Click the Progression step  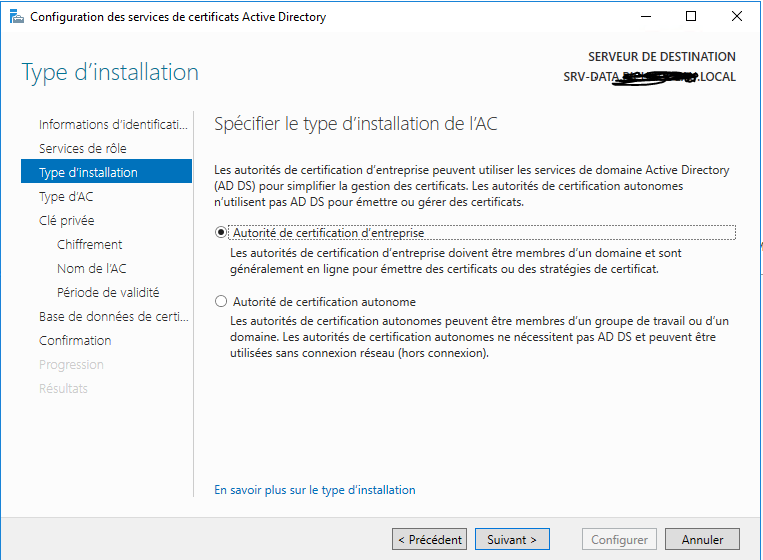coord(71,364)
